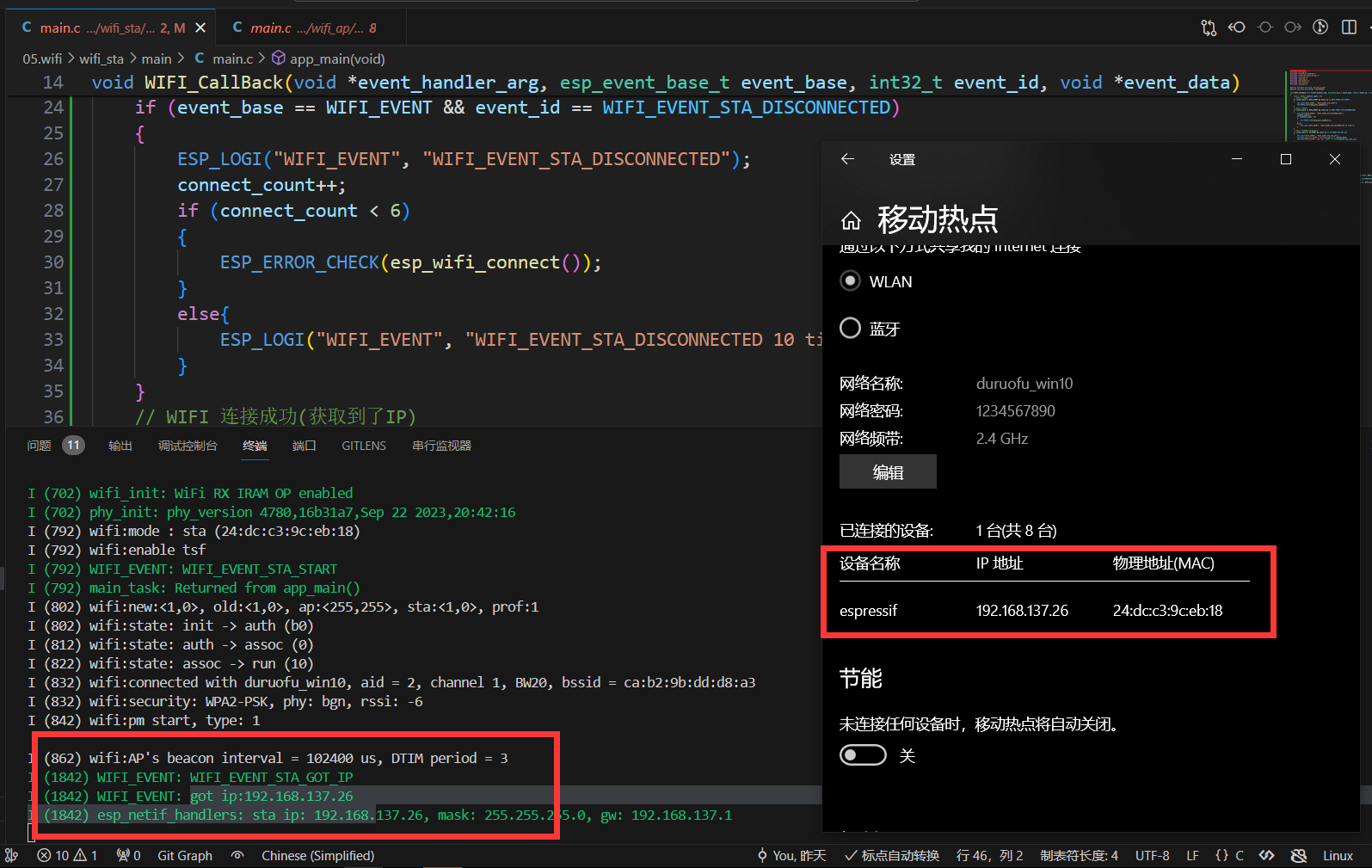This screenshot has height=868, width=1372.
Task: Click the 编辑 button in hotspot settings
Action: 888,472
